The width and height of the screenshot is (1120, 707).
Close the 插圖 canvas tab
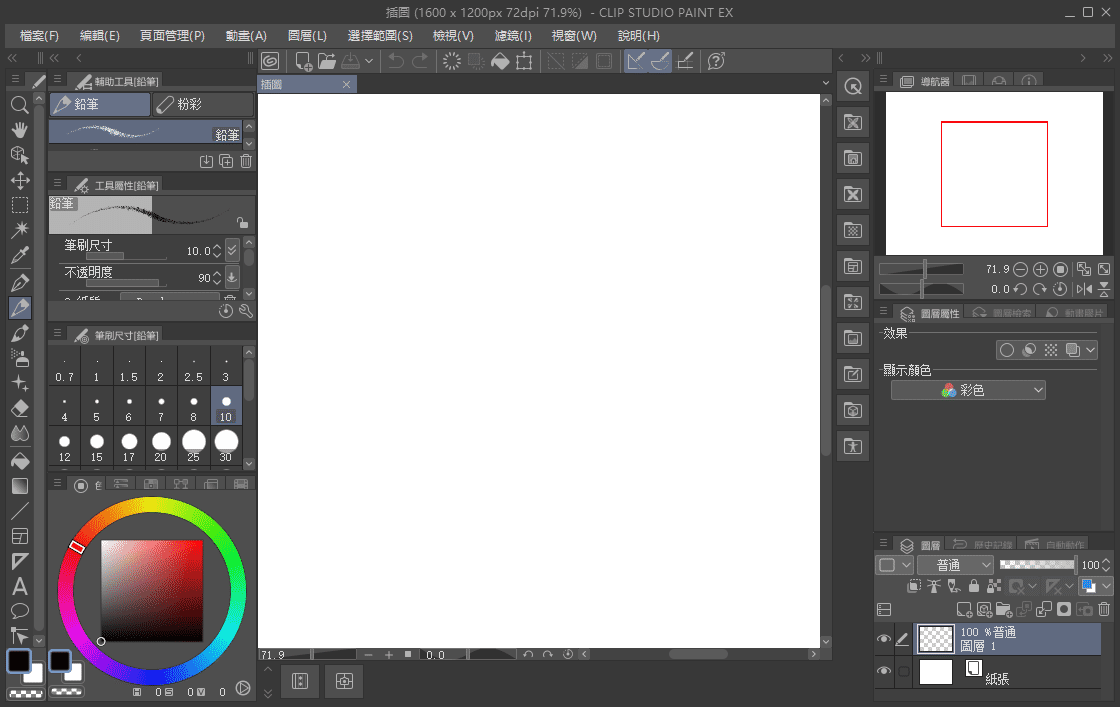click(346, 85)
